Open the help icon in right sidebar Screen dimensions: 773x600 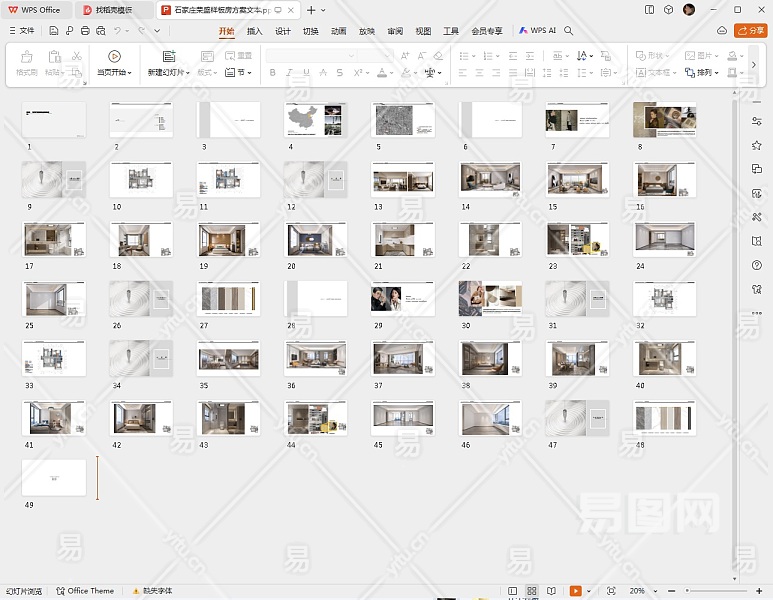(757, 265)
